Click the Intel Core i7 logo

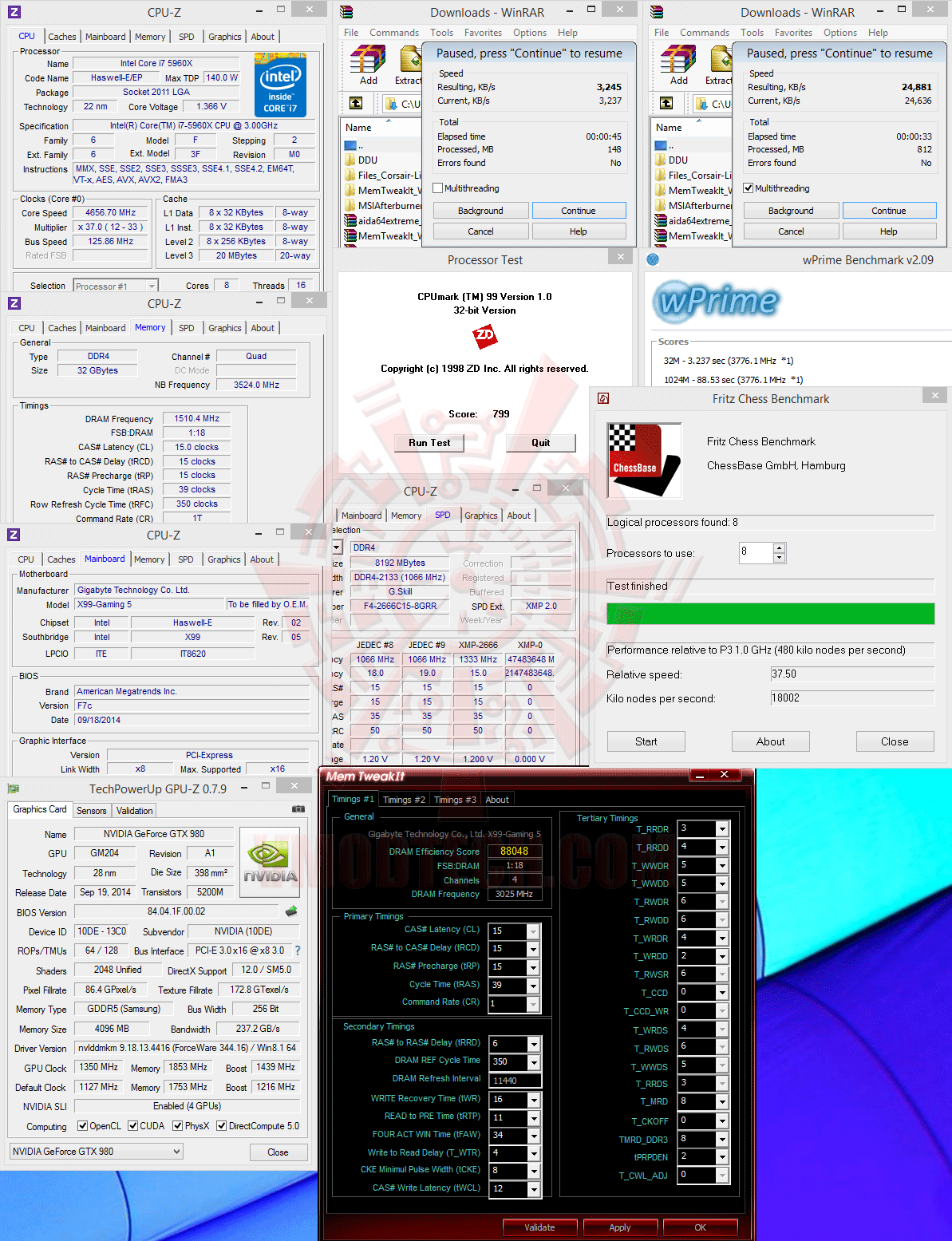280,85
